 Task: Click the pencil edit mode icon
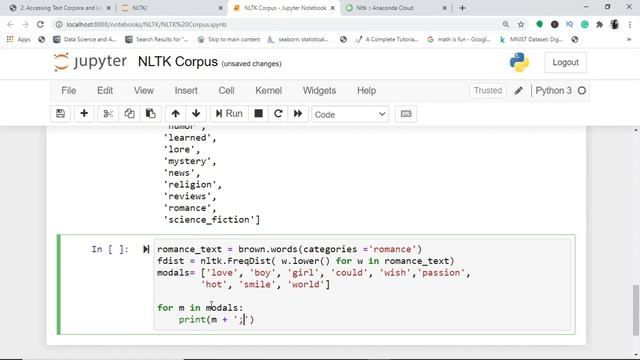518,91
